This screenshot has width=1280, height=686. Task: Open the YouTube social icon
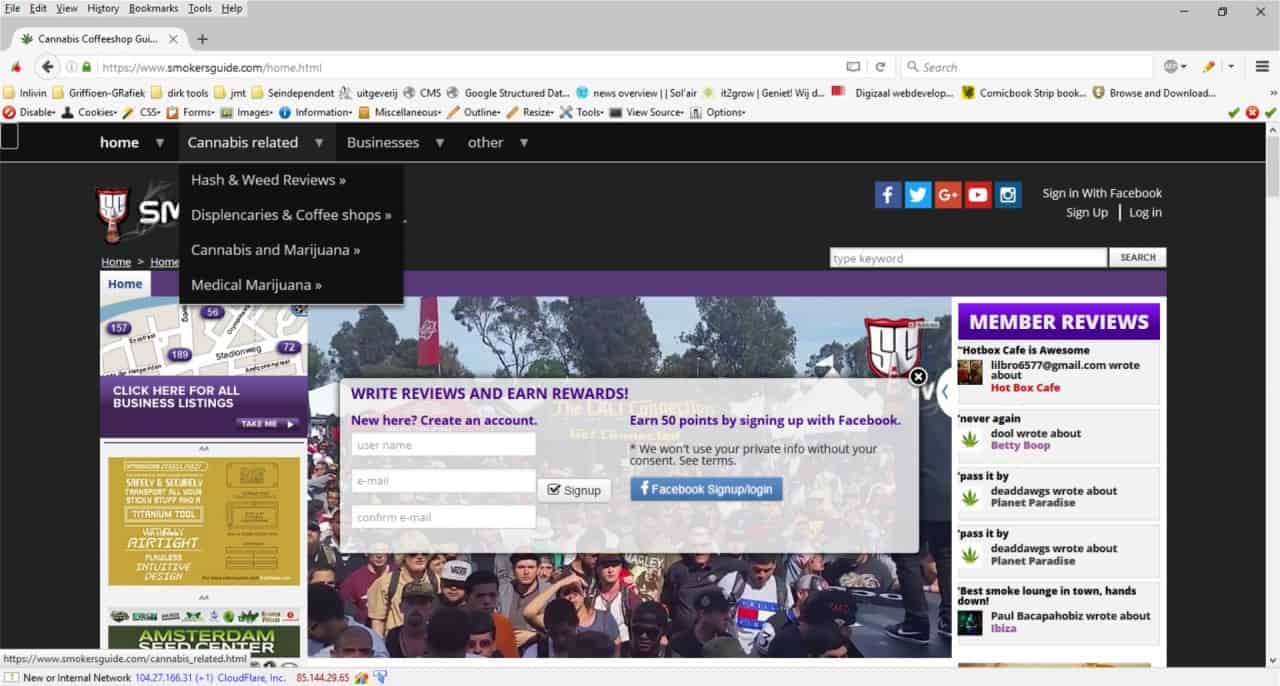tap(978, 195)
